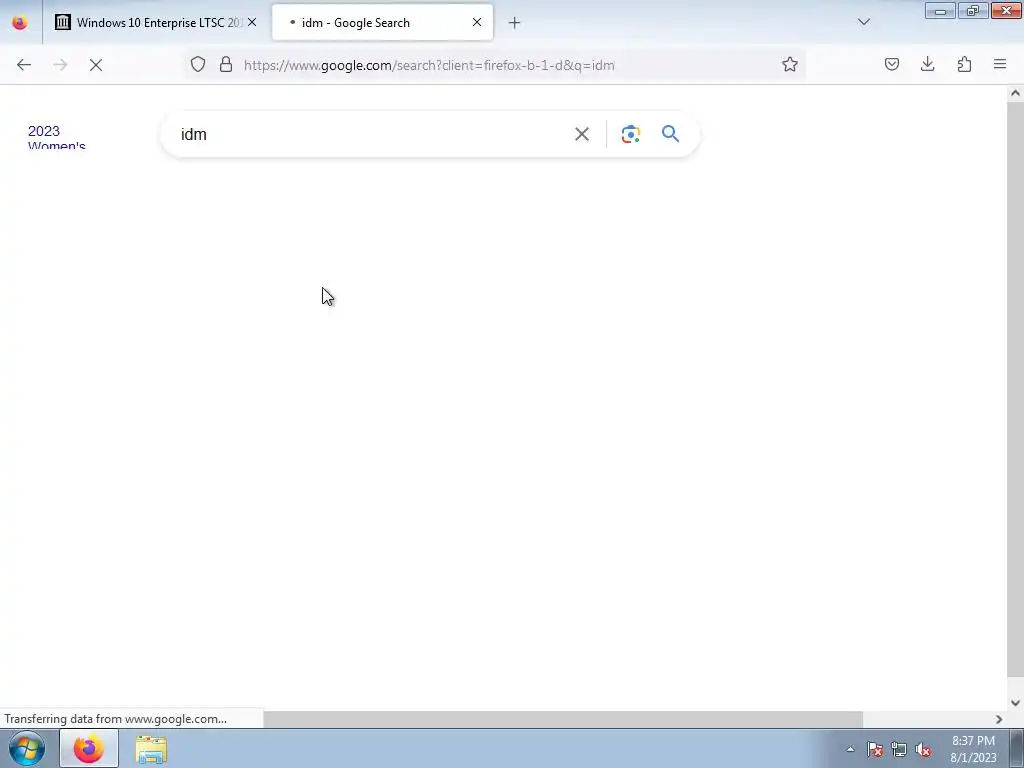Screen dimensions: 1024x768
Task: List all tabs dropdown arrow
Action: tap(864, 22)
